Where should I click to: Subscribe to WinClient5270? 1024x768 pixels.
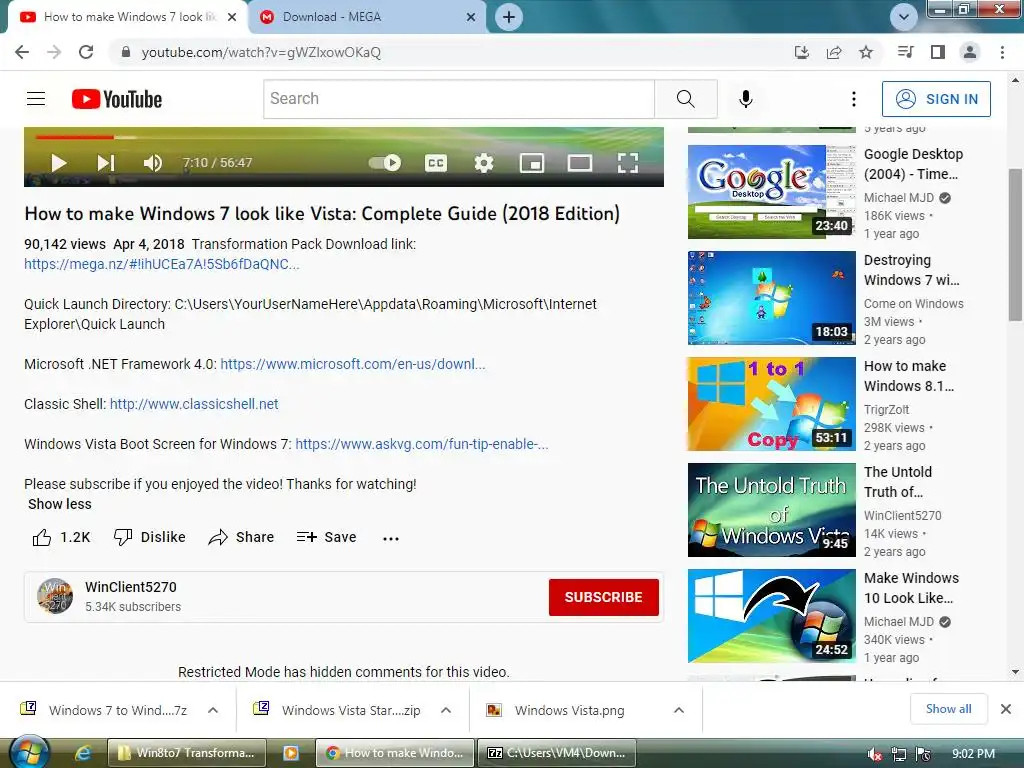[603, 597]
